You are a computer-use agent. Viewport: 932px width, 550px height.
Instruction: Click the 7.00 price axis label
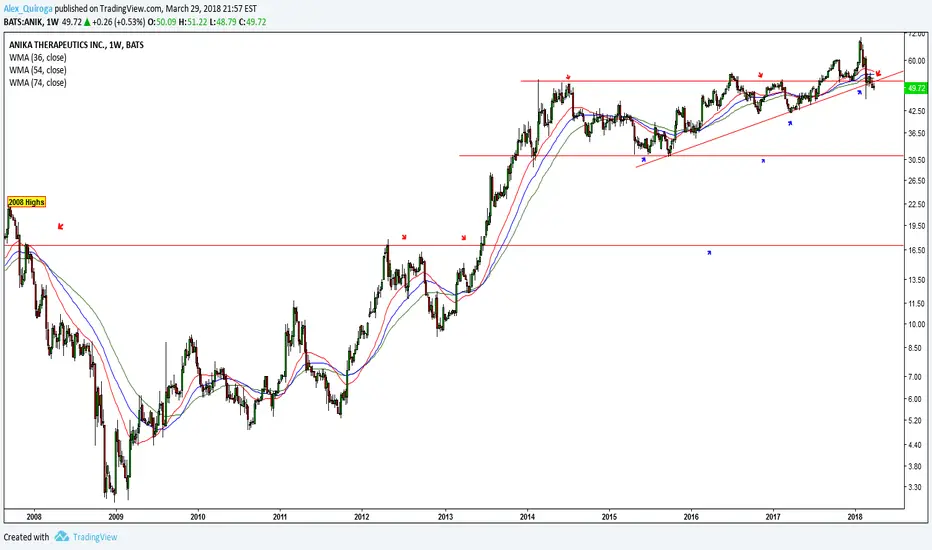coord(917,377)
